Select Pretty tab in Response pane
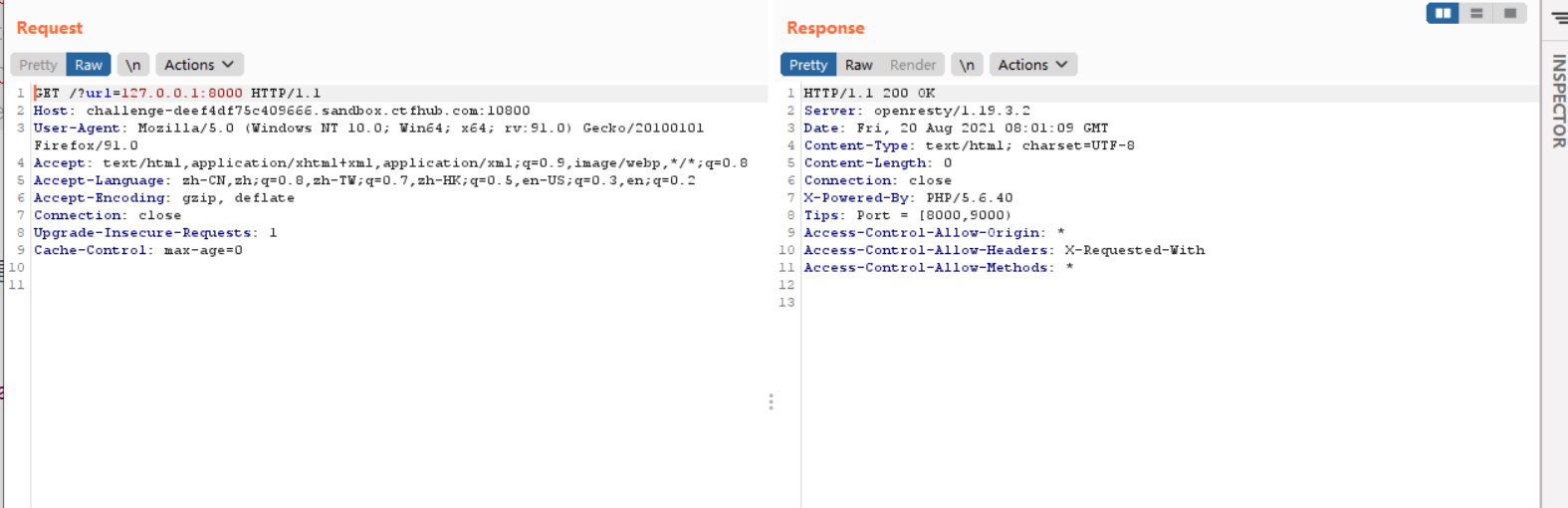 pos(808,65)
